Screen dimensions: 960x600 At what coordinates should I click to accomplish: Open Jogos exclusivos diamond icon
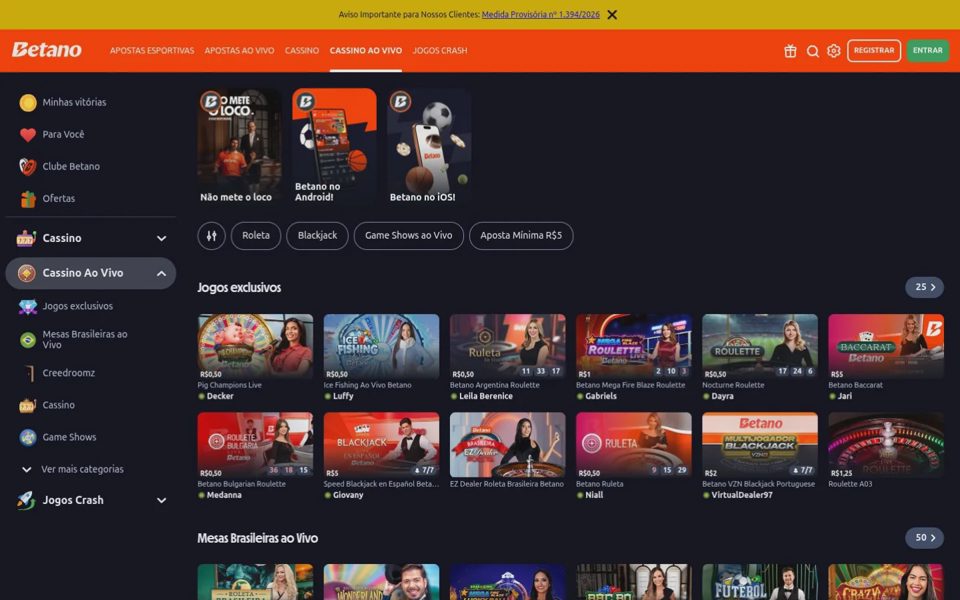click(x=28, y=306)
